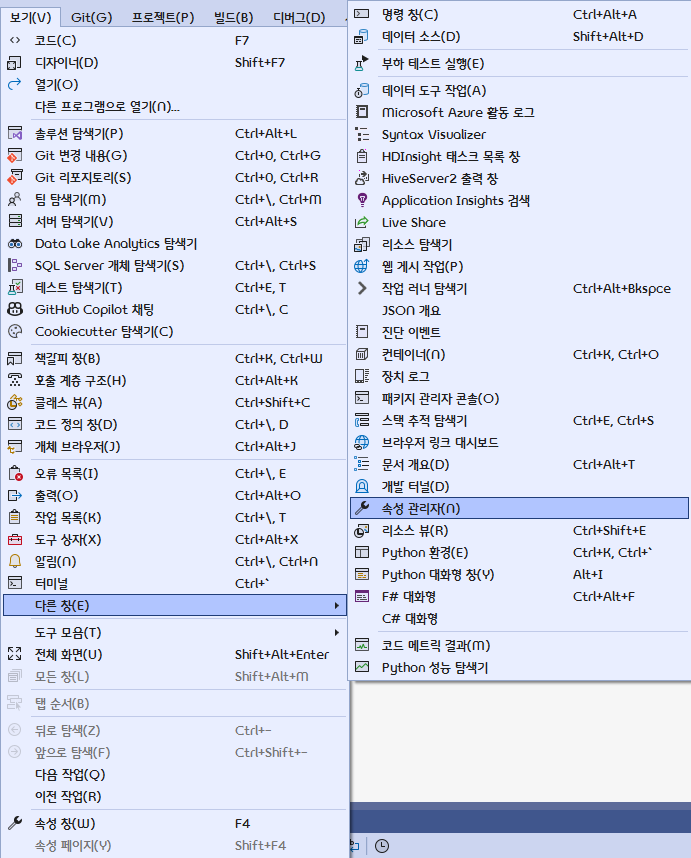691x858 pixels.
Task: Open the 컨테이너(N) window
Action: click(519, 355)
